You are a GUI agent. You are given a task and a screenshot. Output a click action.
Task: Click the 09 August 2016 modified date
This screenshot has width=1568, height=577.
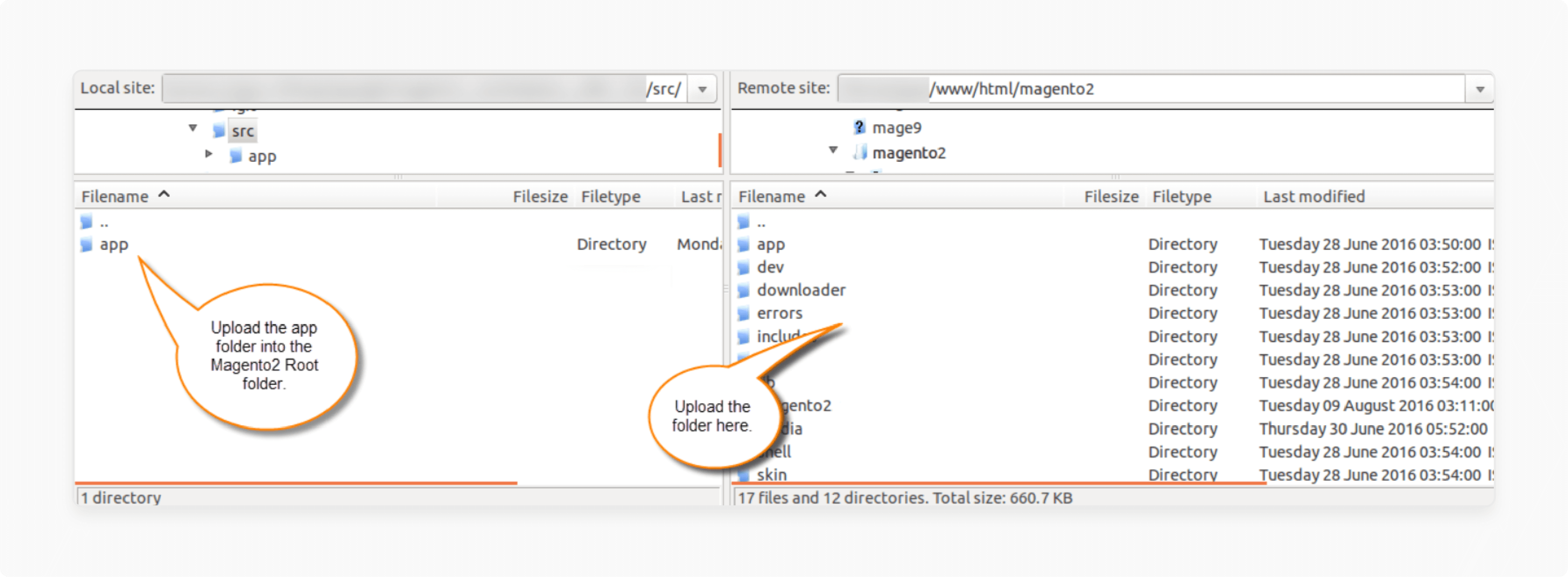point(1376,406)
